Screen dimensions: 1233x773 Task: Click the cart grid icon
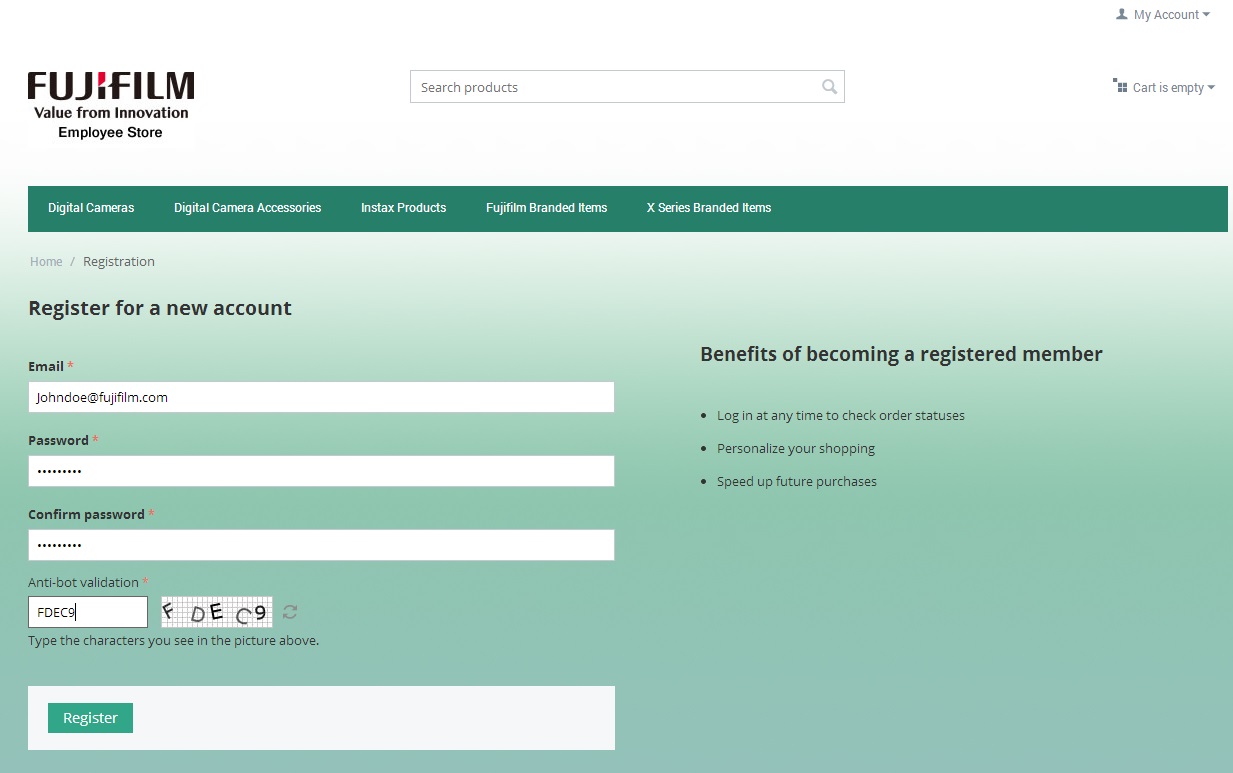click(x=1120, y=86)
